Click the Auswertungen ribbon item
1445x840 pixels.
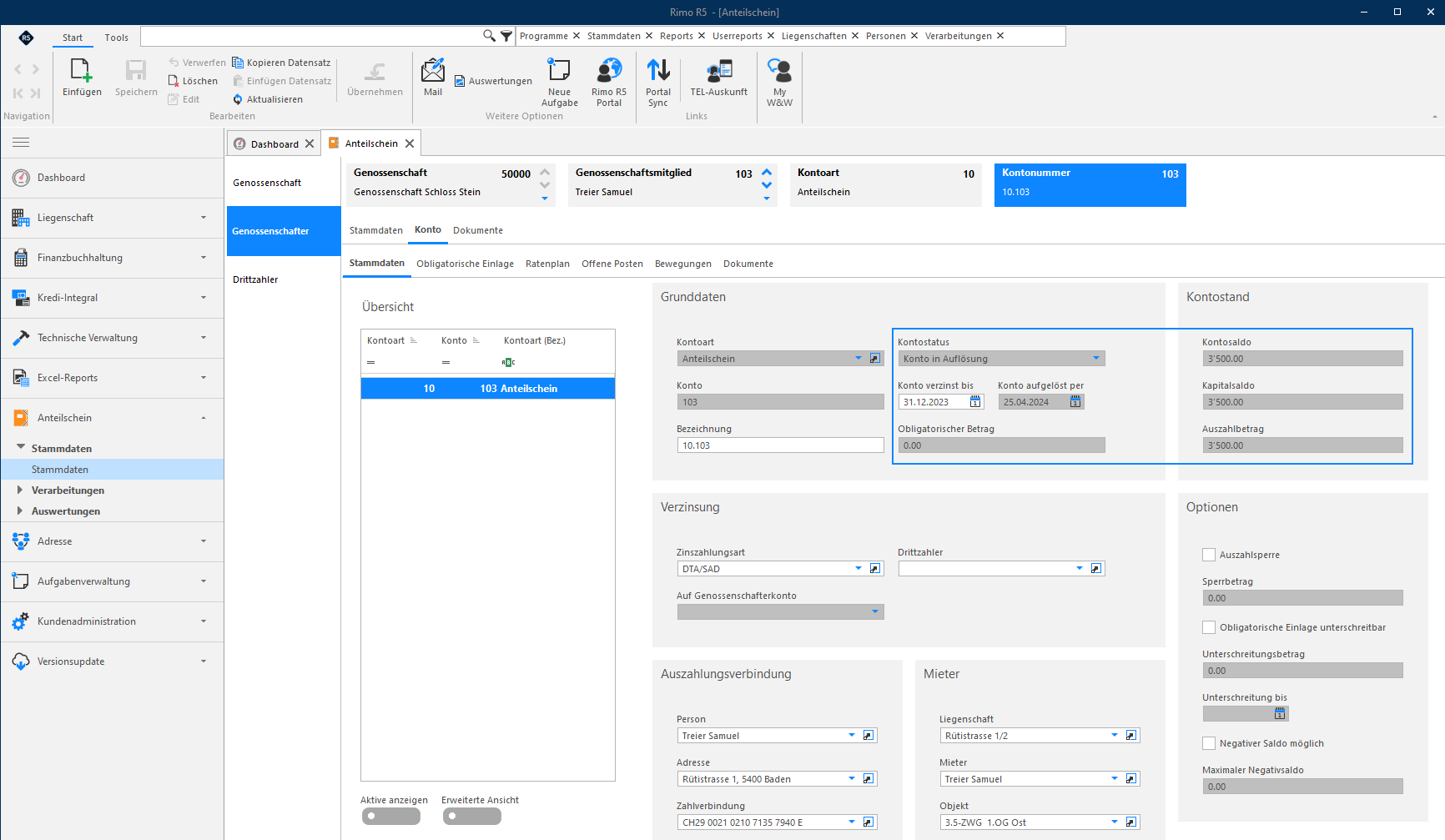(x=494, y=81)
